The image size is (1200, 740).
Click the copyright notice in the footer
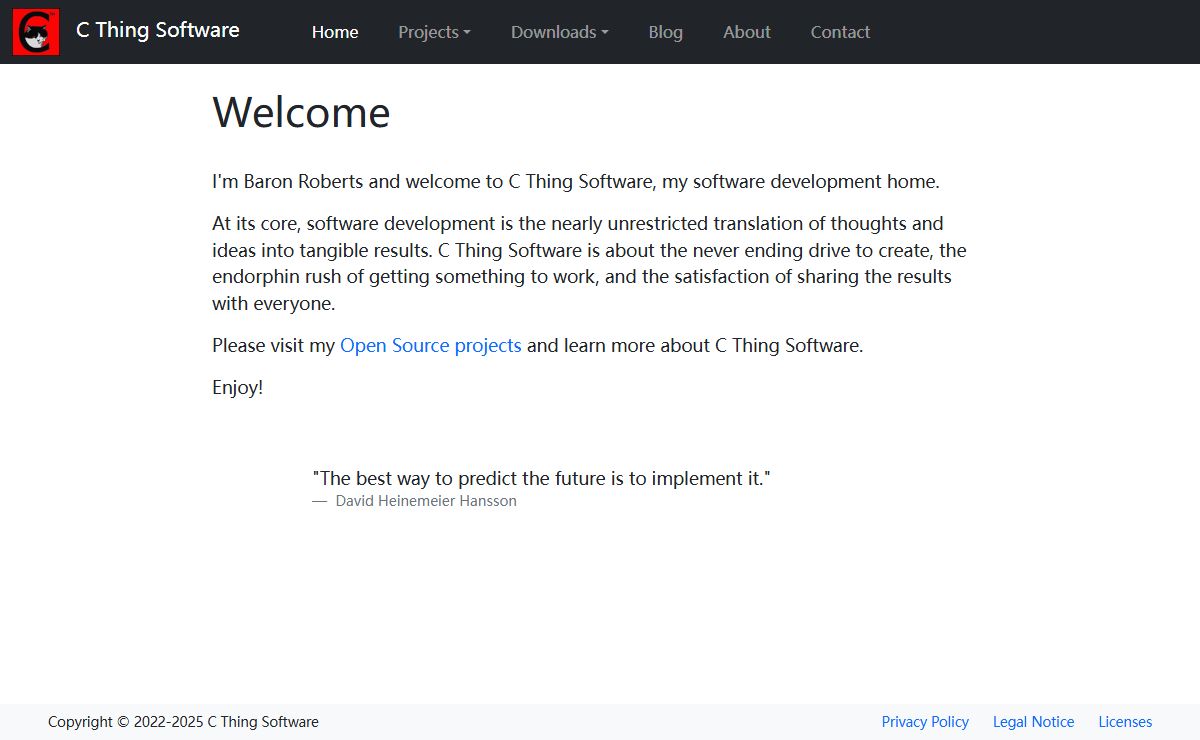(183, 722)
